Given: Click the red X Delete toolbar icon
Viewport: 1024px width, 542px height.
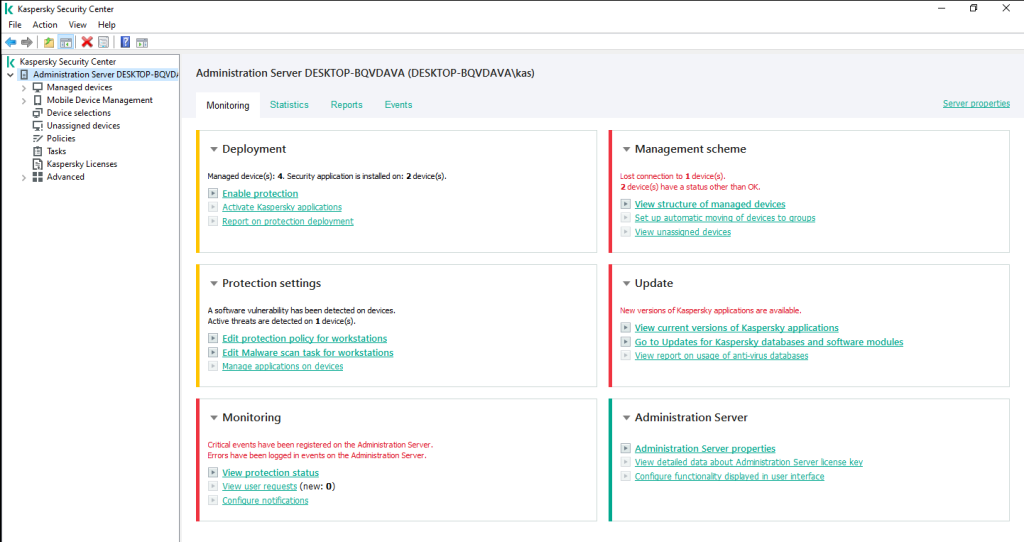Looking at the screenshot, I should click(87, 42).
